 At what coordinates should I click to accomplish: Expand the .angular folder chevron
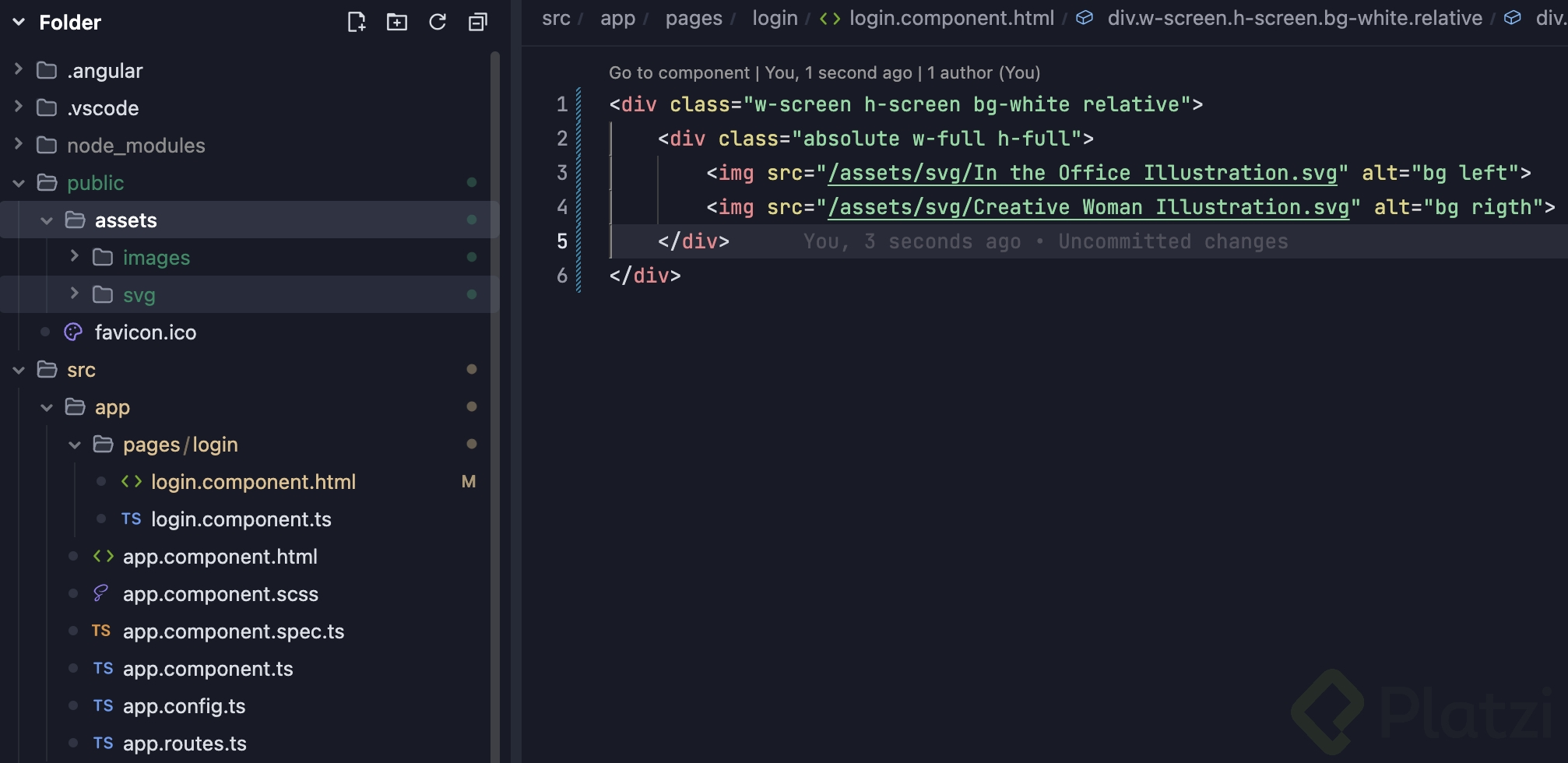[19, 69]
